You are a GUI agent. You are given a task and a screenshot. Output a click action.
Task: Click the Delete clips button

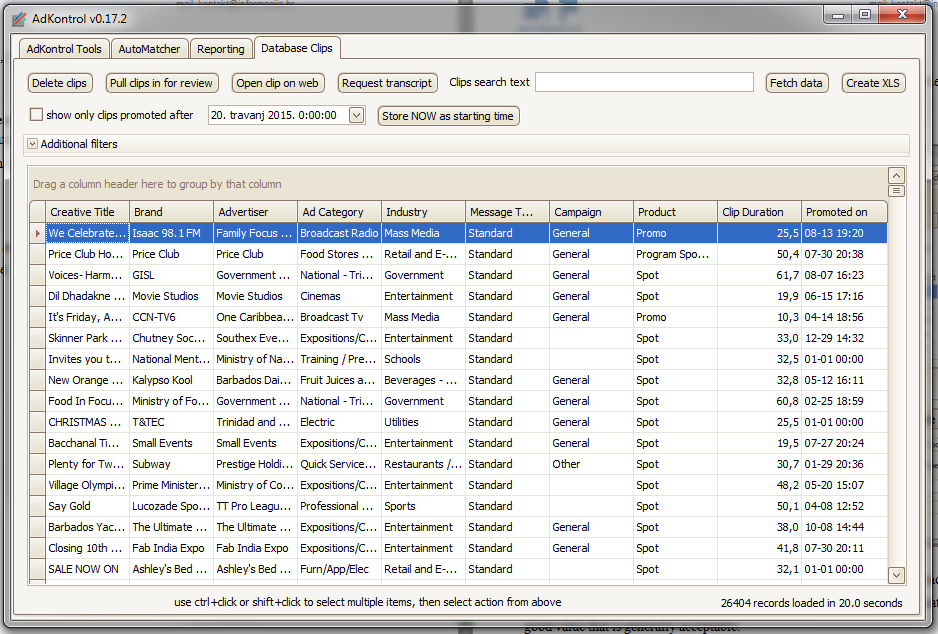(x=59, y=83)
